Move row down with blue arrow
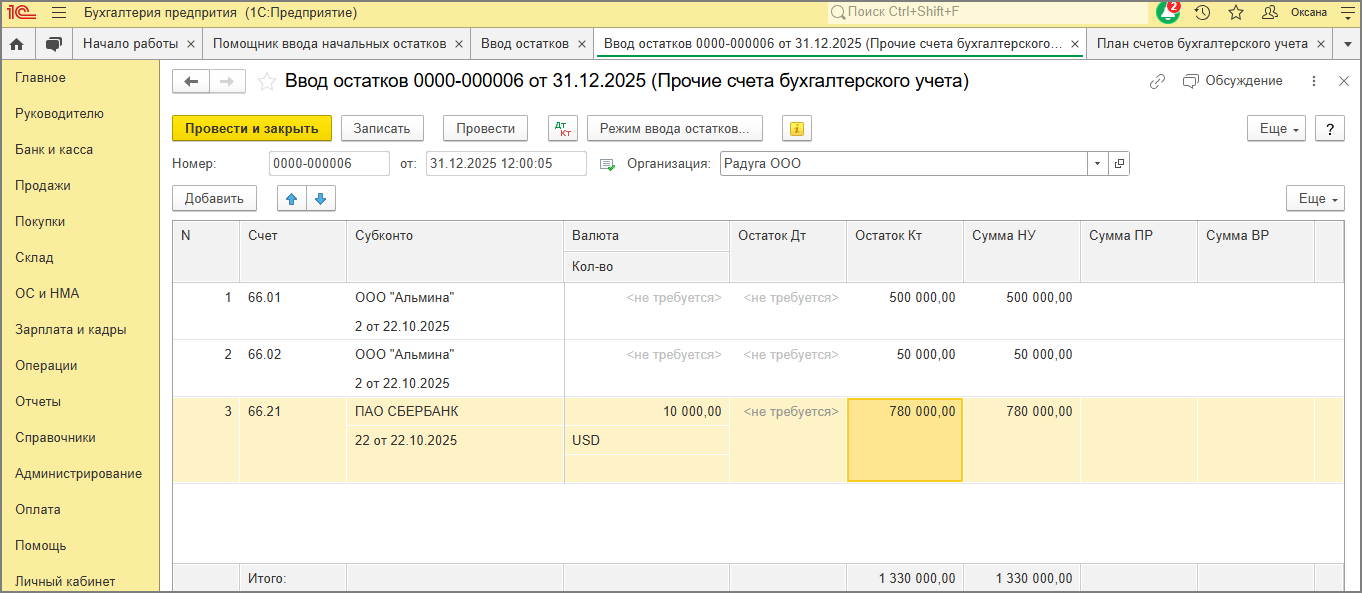Screen dimensions: 1362x593 [320, 198]
